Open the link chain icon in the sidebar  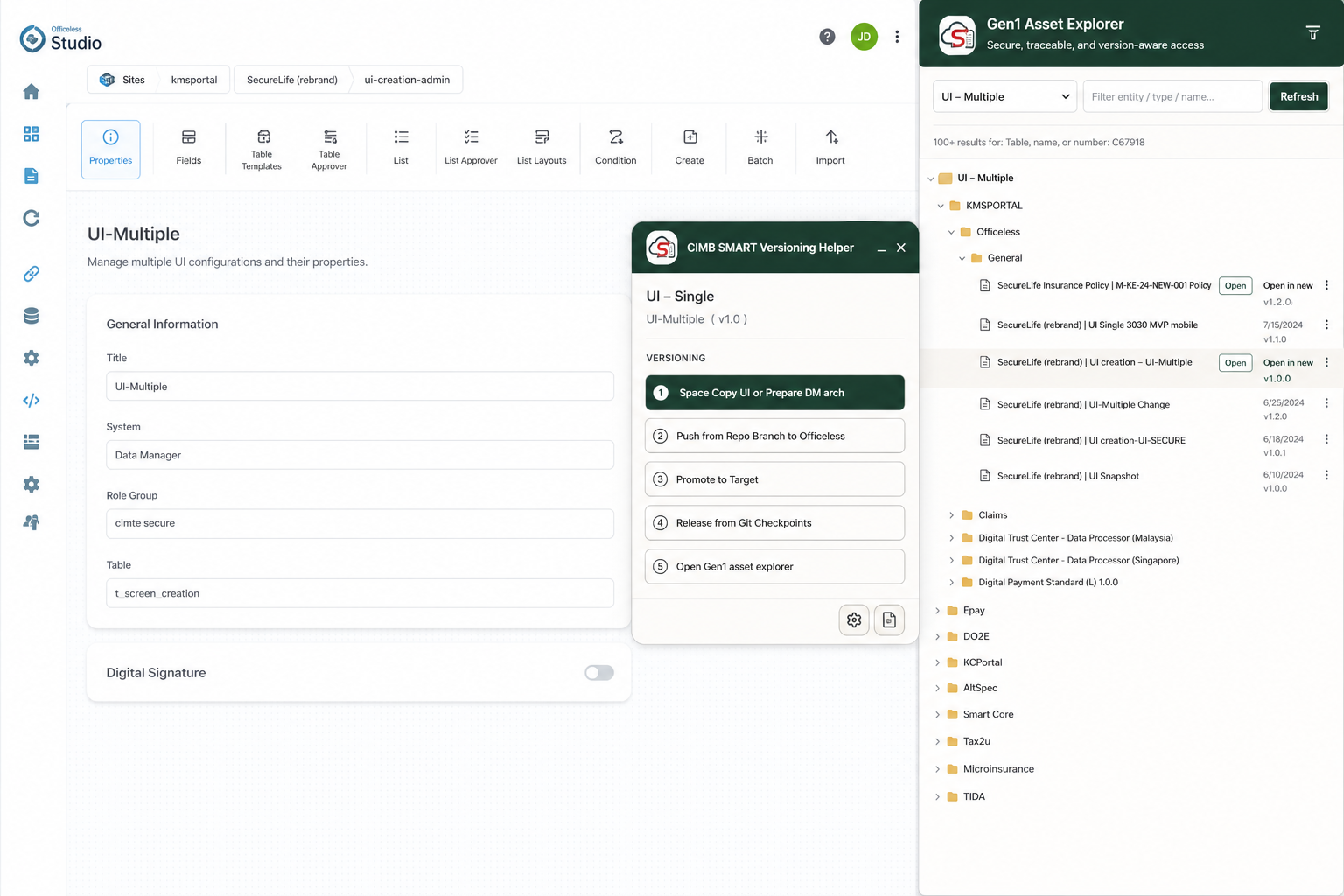click(x=31, y=274)
